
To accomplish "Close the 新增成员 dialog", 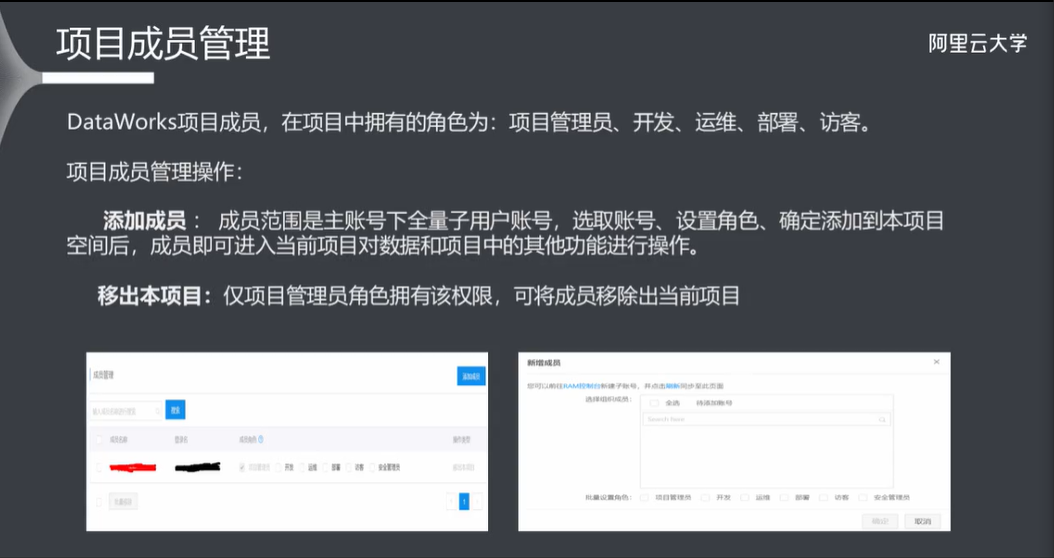I will (936, 362).
